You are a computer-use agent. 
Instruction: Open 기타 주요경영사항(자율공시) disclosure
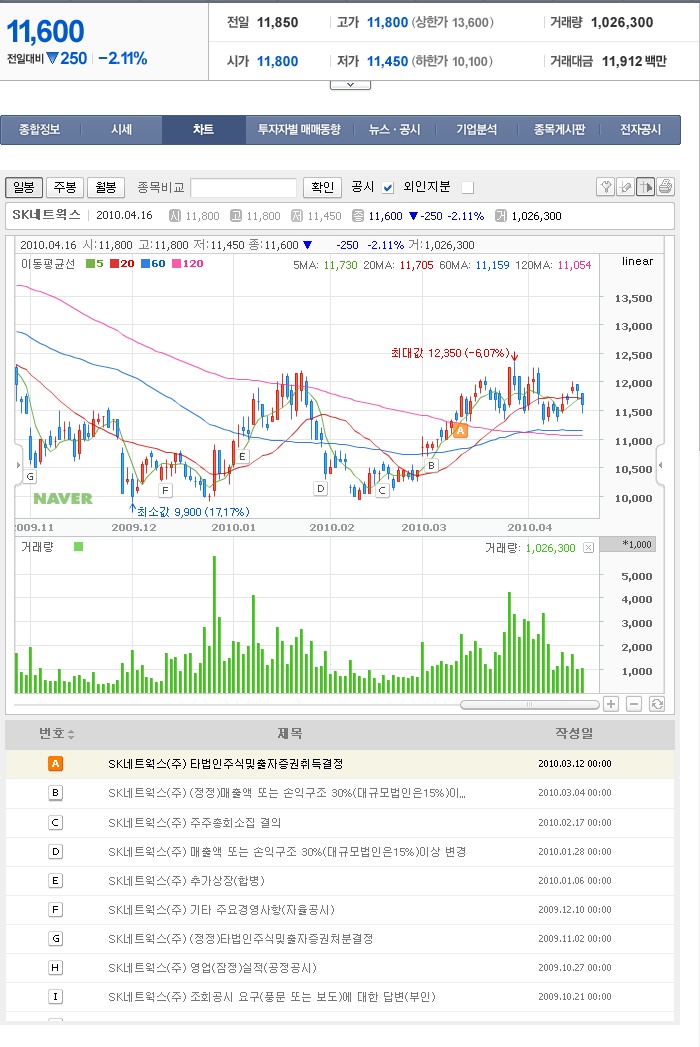click(x=221, y=909)
